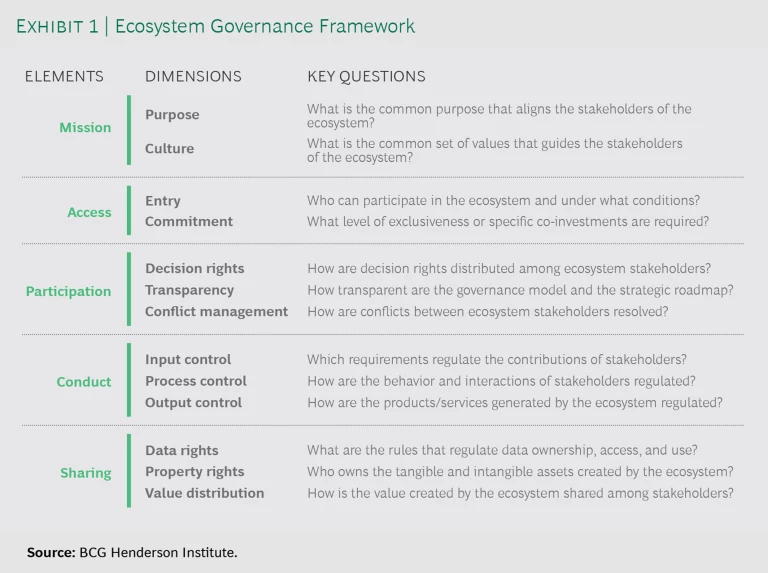Screen dimensions: 768x573
Task: Select the Mission element label
Action: point(85,128)
